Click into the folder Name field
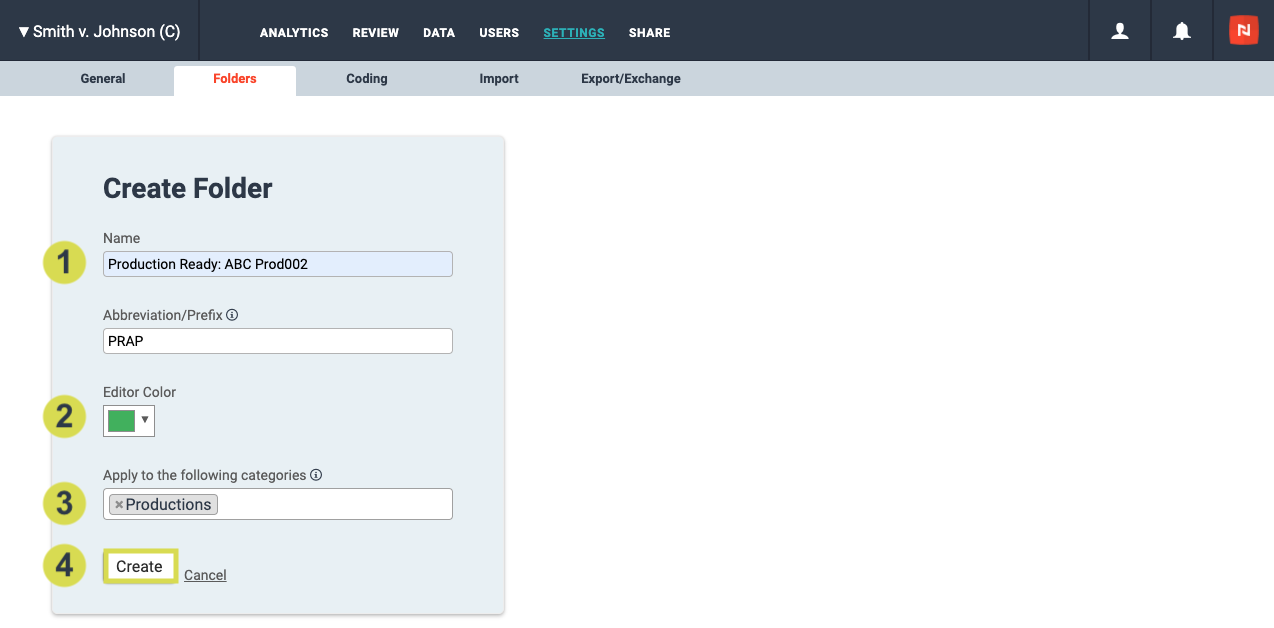 point(278,264)
